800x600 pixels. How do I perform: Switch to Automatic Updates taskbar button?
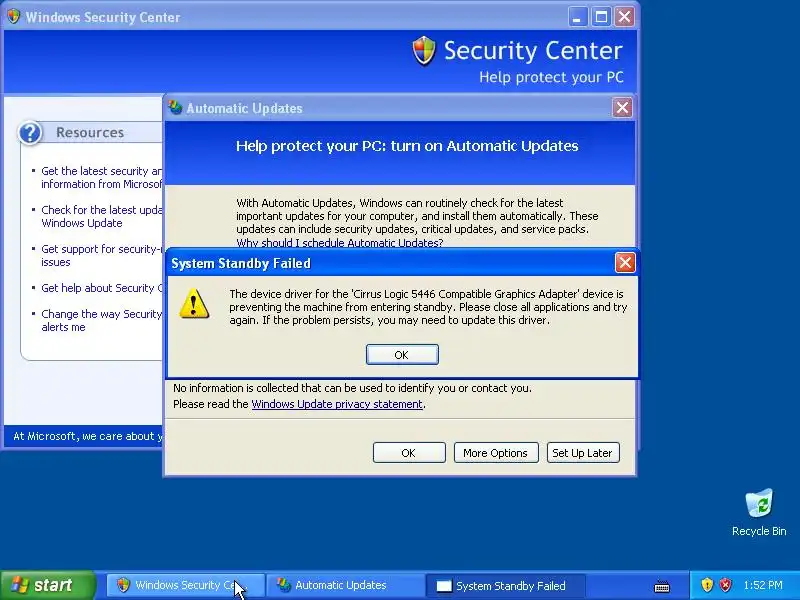(346, 585)
